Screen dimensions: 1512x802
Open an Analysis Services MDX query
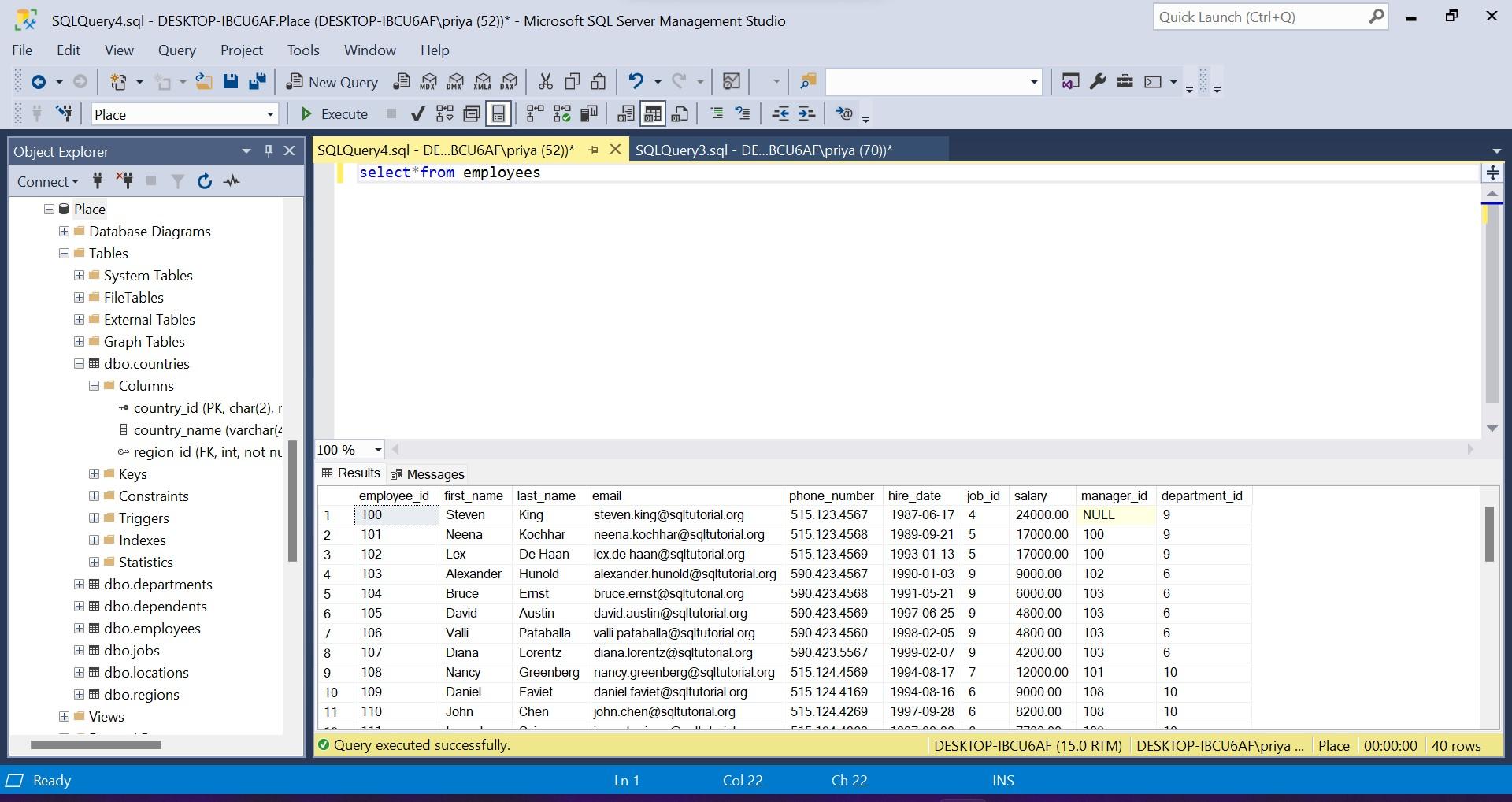click(x=428, y=81)
